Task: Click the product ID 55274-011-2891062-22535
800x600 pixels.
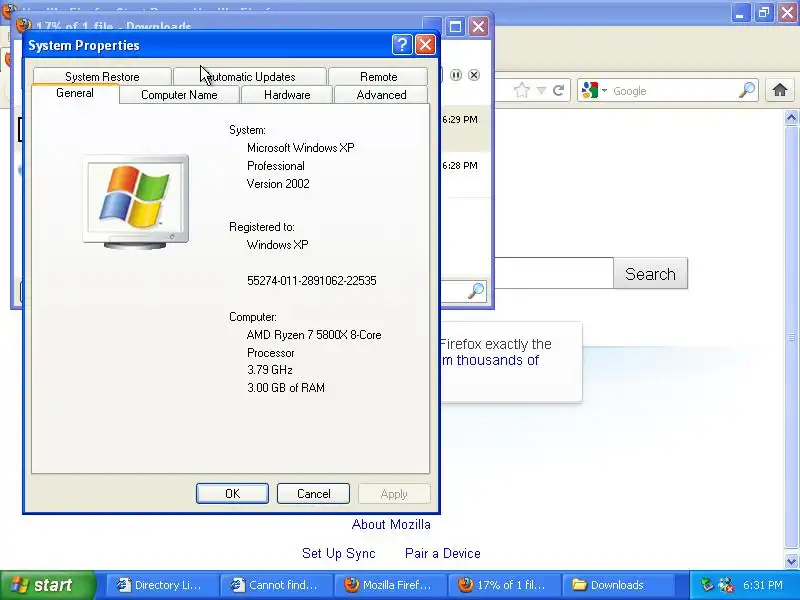Action: tap(311, 281)
